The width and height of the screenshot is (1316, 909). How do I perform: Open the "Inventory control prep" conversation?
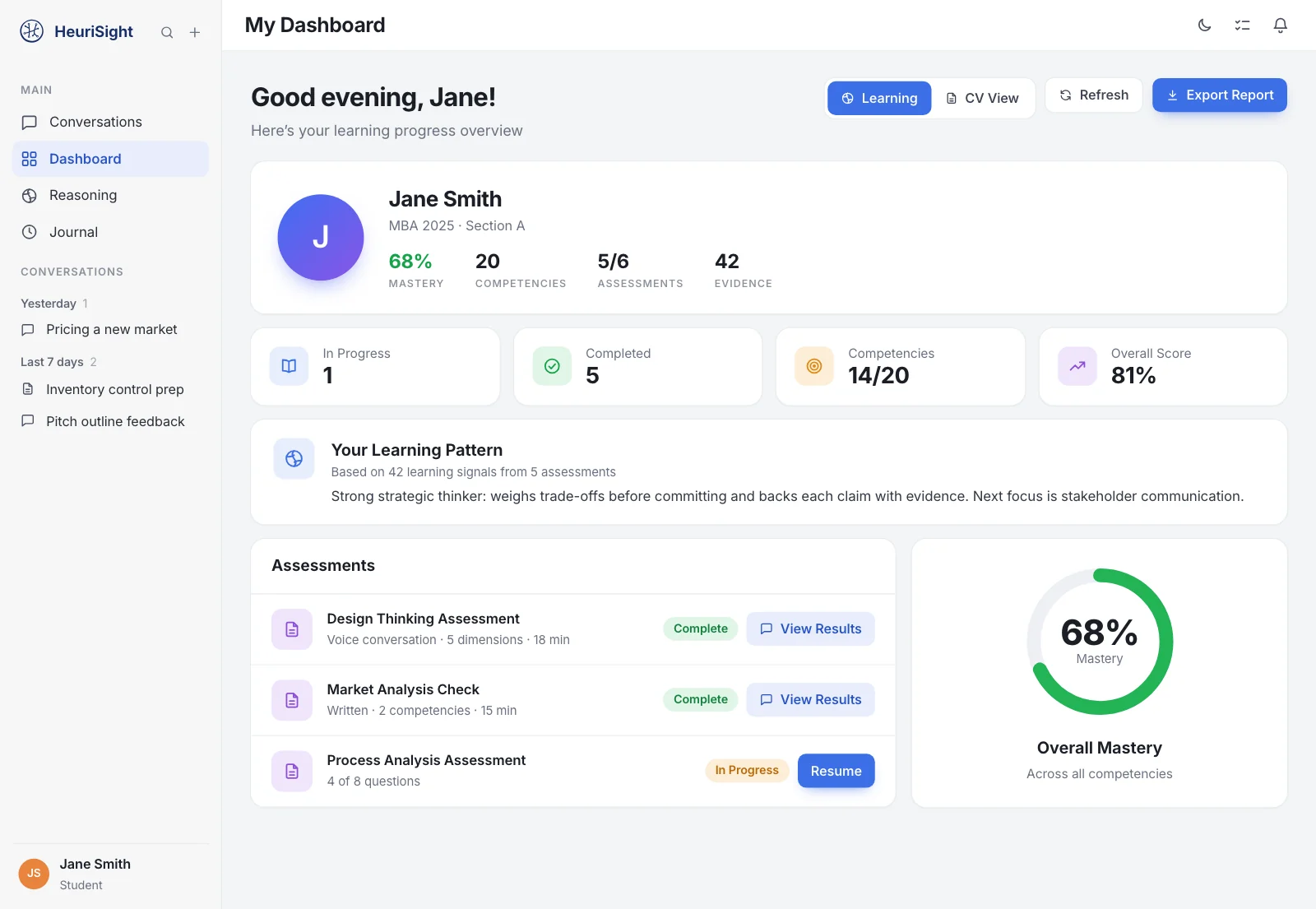(x=111, y=389)
